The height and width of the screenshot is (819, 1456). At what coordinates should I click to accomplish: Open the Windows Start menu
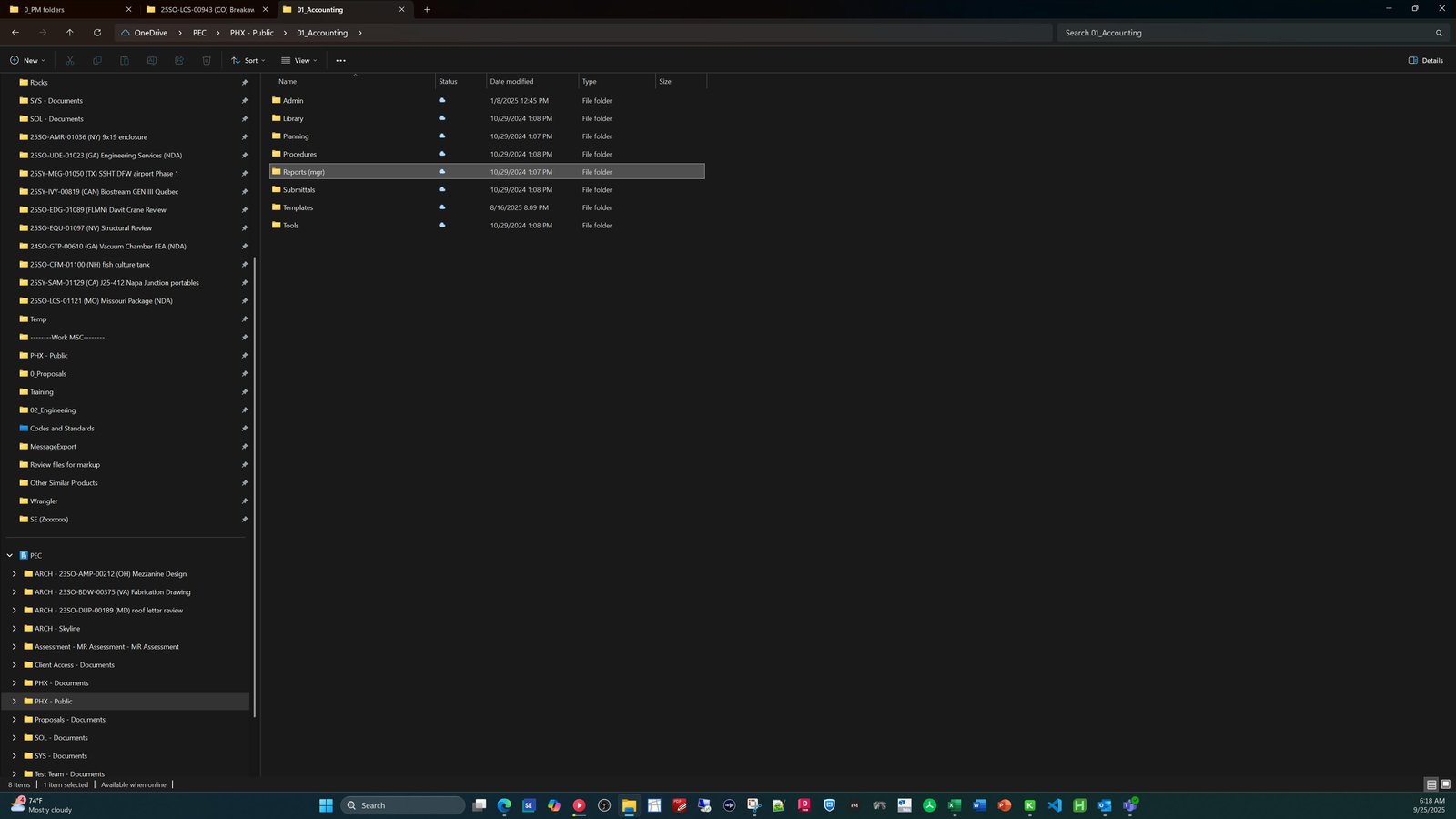pos(326,805)
